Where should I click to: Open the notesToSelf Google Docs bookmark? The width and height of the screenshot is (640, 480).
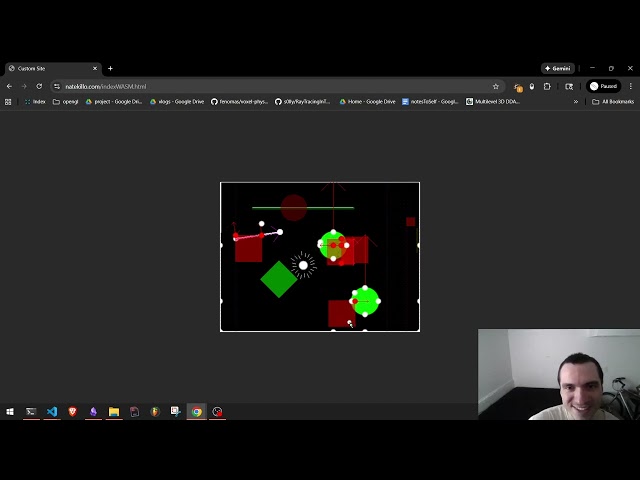(430, 102)
